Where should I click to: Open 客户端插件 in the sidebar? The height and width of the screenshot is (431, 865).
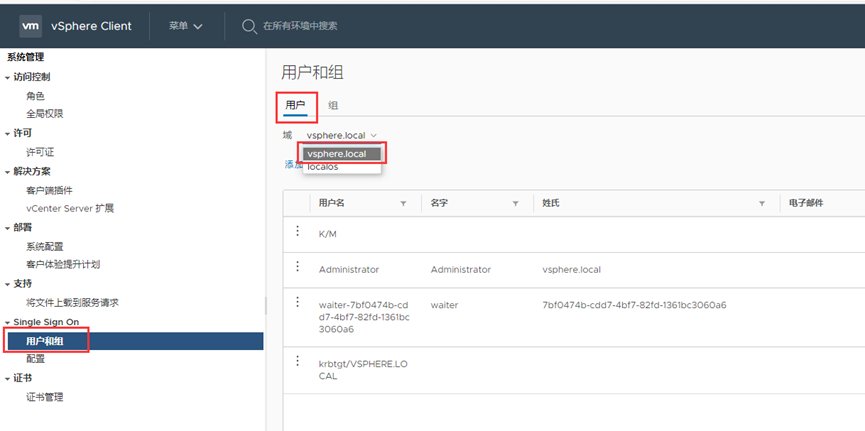[49, 190]
